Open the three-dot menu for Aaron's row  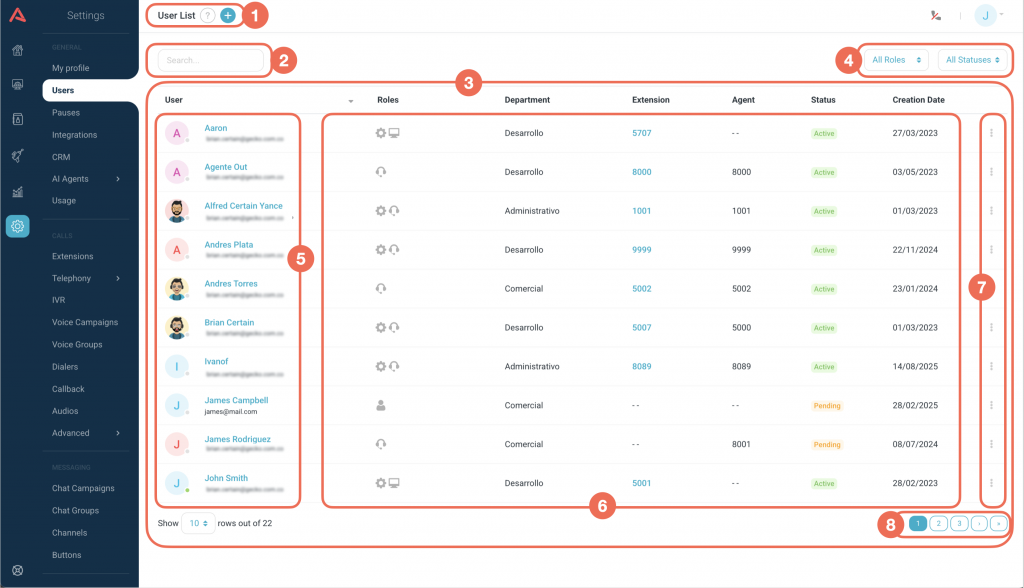(x=991, y=133)
